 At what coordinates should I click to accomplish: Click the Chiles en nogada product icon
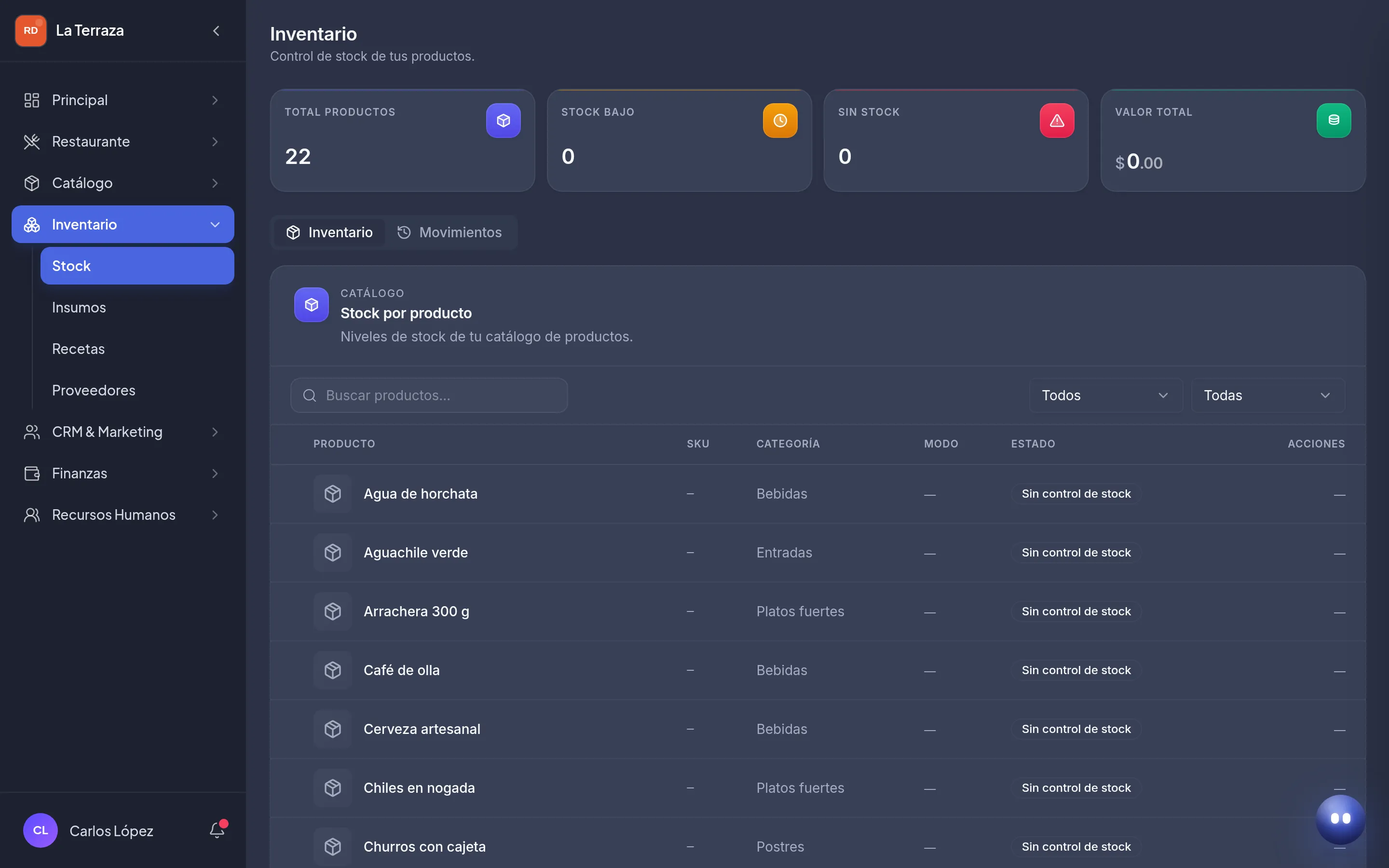click(x=333, y=787)
